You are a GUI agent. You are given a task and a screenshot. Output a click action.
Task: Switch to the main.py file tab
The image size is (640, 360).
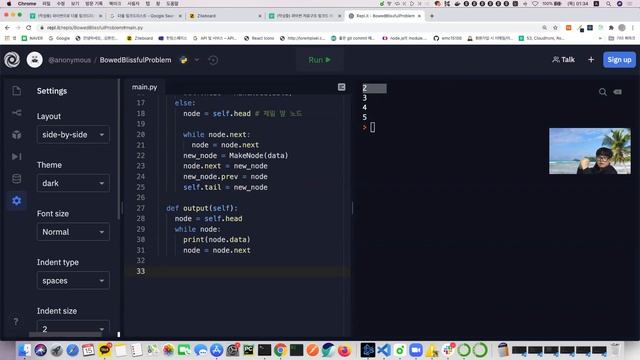click(144, 87)
